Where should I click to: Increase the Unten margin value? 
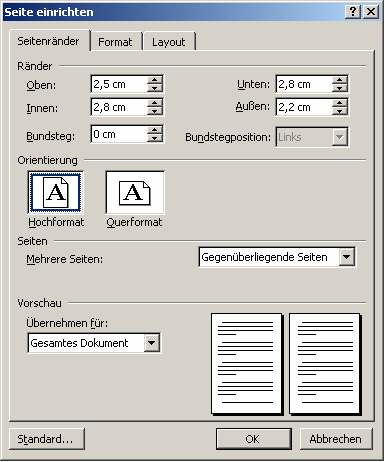coord(340,80)
